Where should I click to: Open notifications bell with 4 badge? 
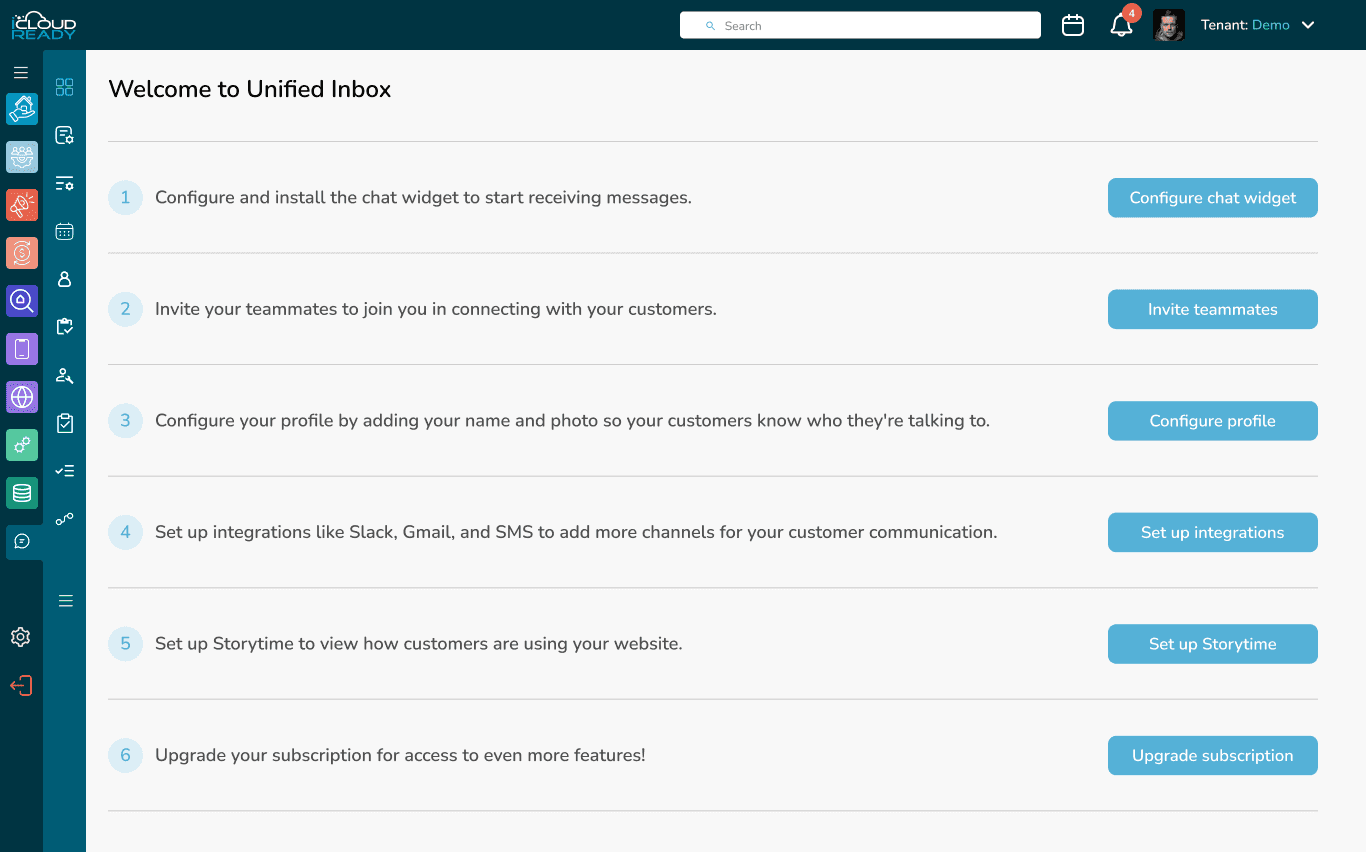(x=1122, y=25)
